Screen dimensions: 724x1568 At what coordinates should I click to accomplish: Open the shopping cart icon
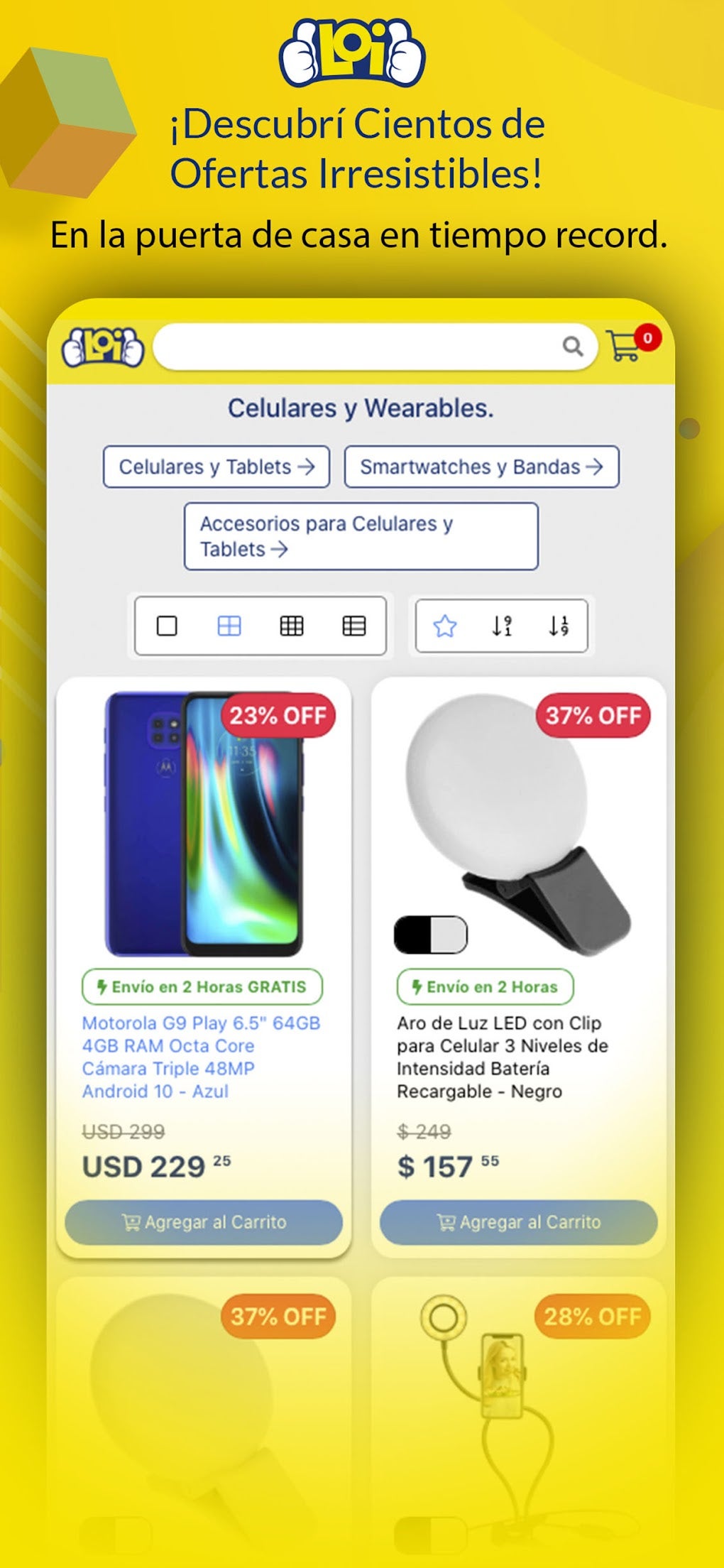[625, 346]
